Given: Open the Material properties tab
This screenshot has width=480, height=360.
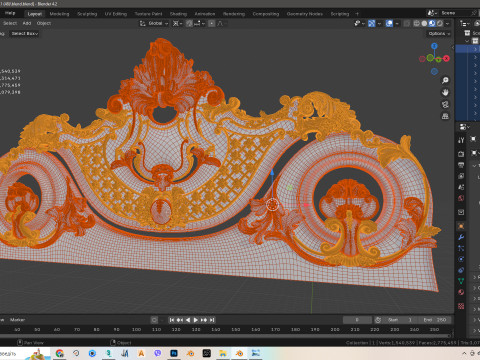Looking at the screenshot, I should click(x=461, y=292).
